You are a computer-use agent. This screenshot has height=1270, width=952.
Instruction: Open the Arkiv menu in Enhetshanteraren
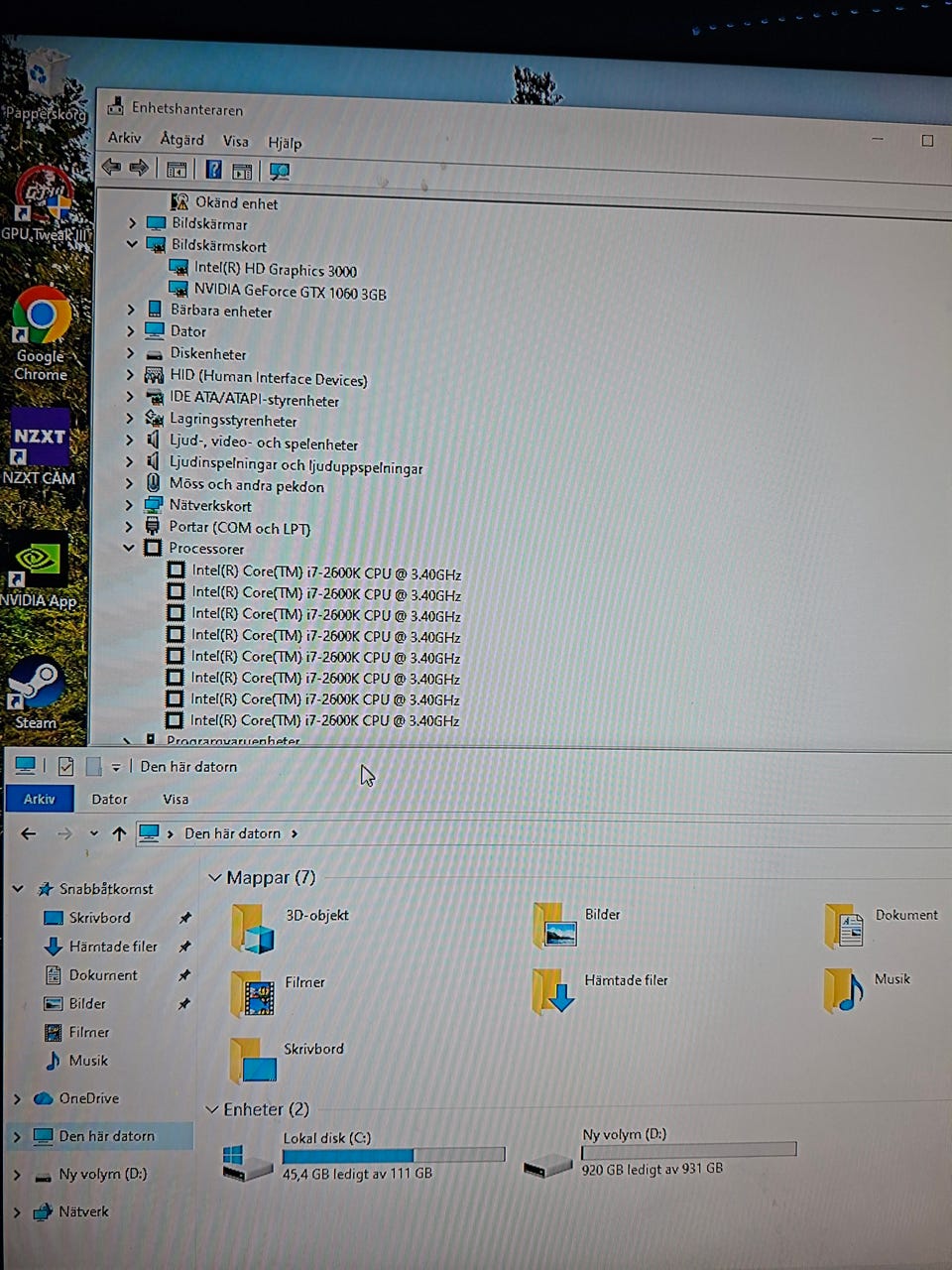click(124, 138)
